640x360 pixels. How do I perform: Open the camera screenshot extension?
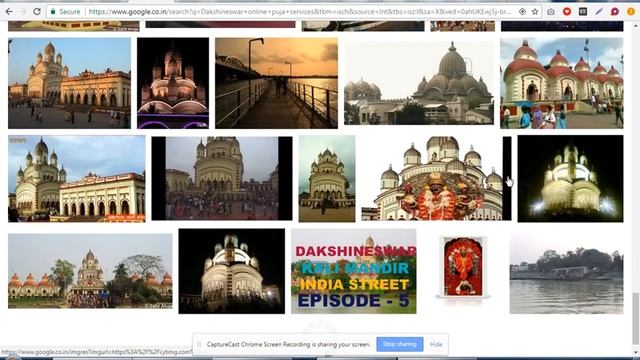(551, 12)
